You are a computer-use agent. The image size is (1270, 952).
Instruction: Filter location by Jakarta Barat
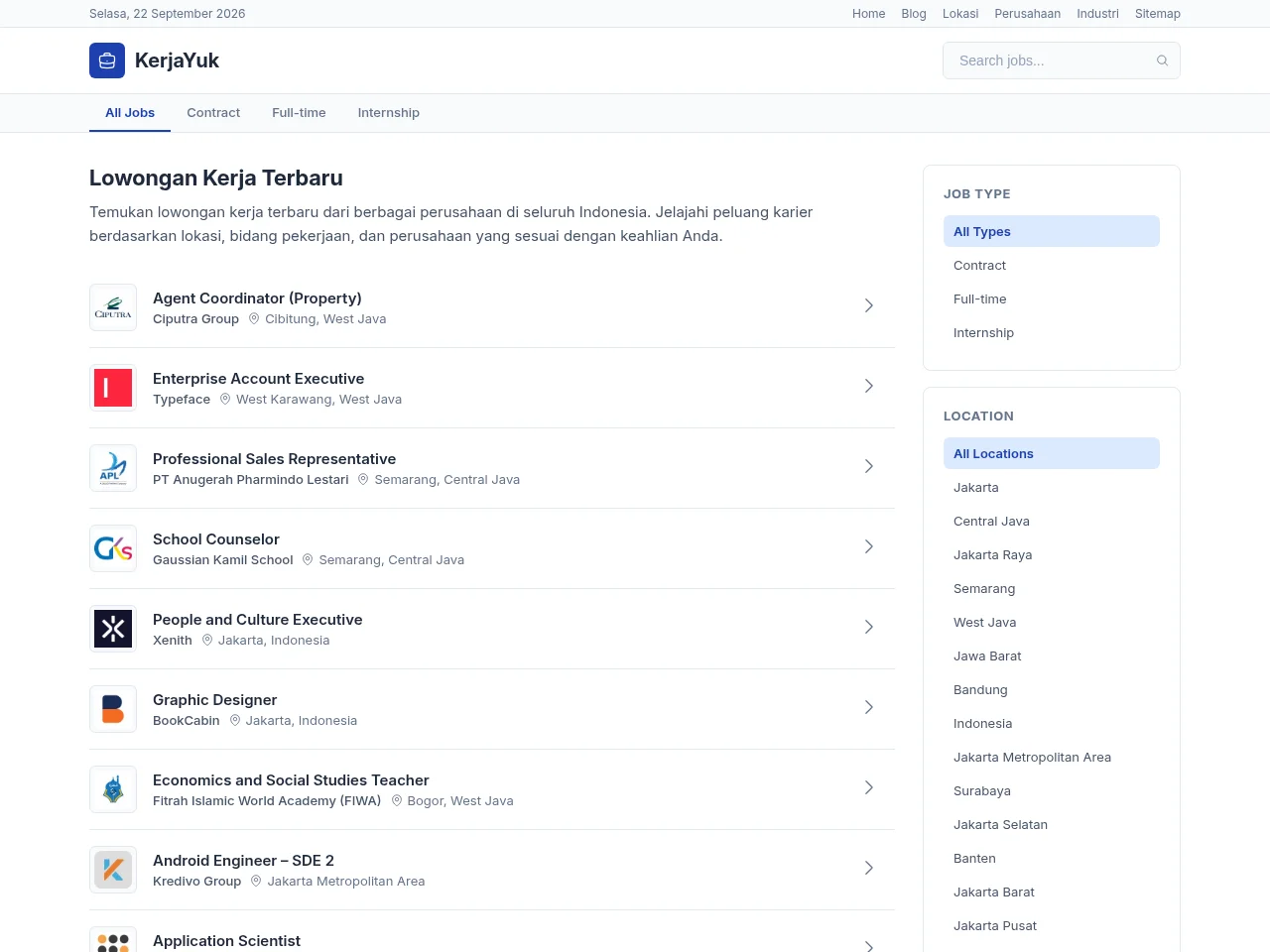1052,892
